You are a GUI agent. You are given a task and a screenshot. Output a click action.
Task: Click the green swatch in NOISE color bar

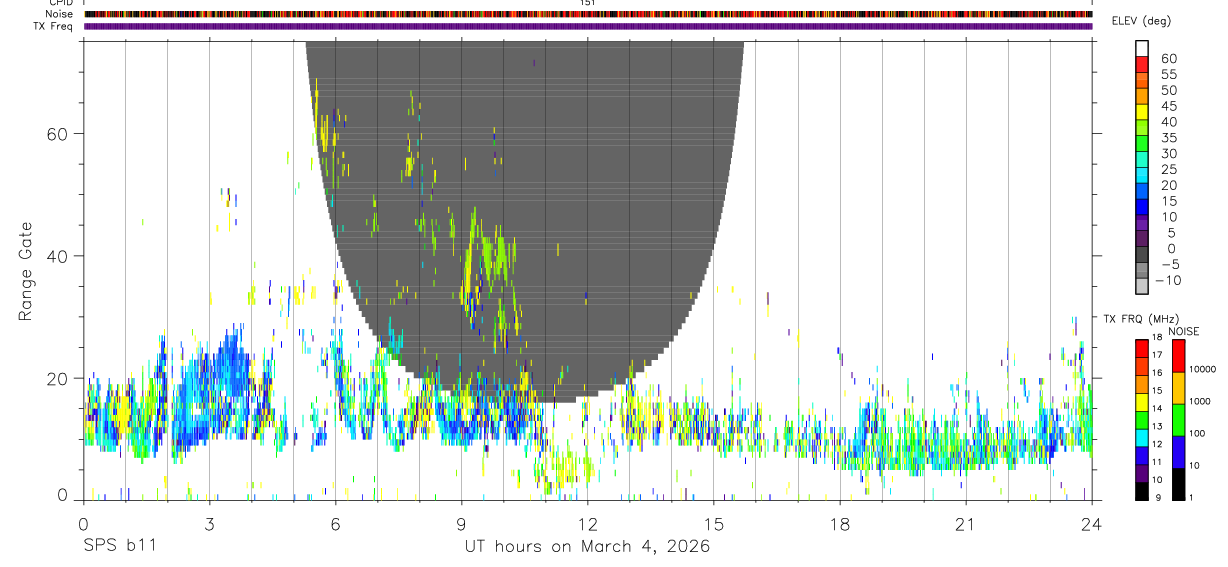[x=1178, y=419]
